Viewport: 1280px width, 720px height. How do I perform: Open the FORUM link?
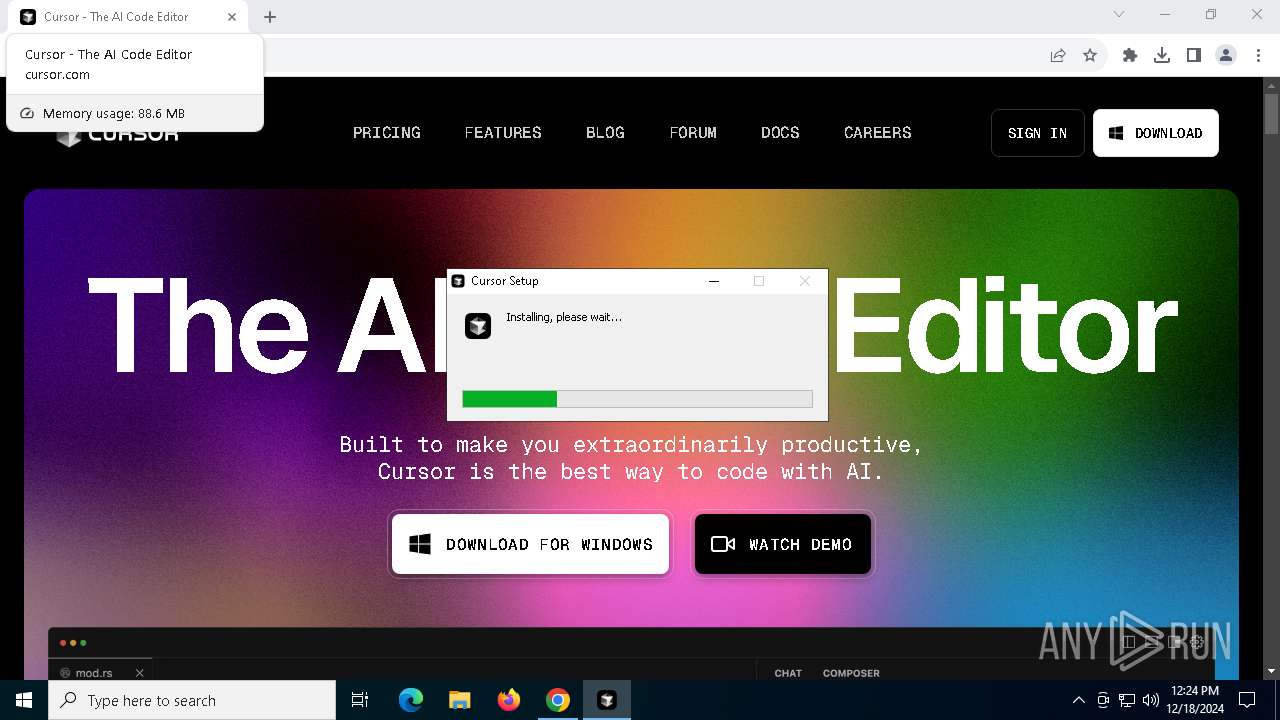(x=693, y=132)
